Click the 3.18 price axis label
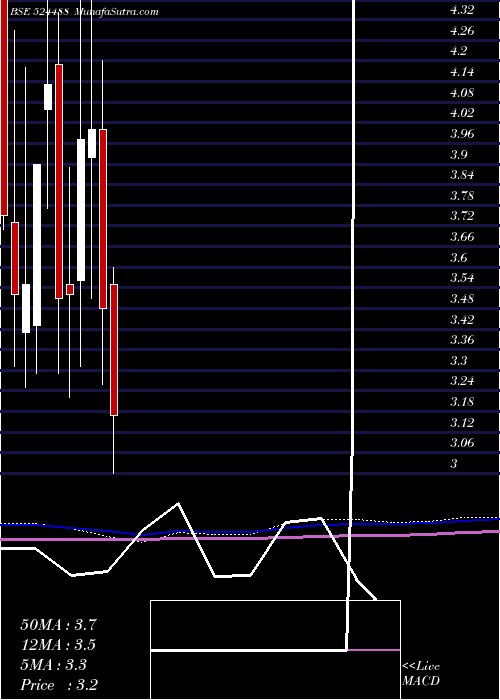The height and width of the screenshot is (700, 500). pyautogui.click(x=462, y=402)
